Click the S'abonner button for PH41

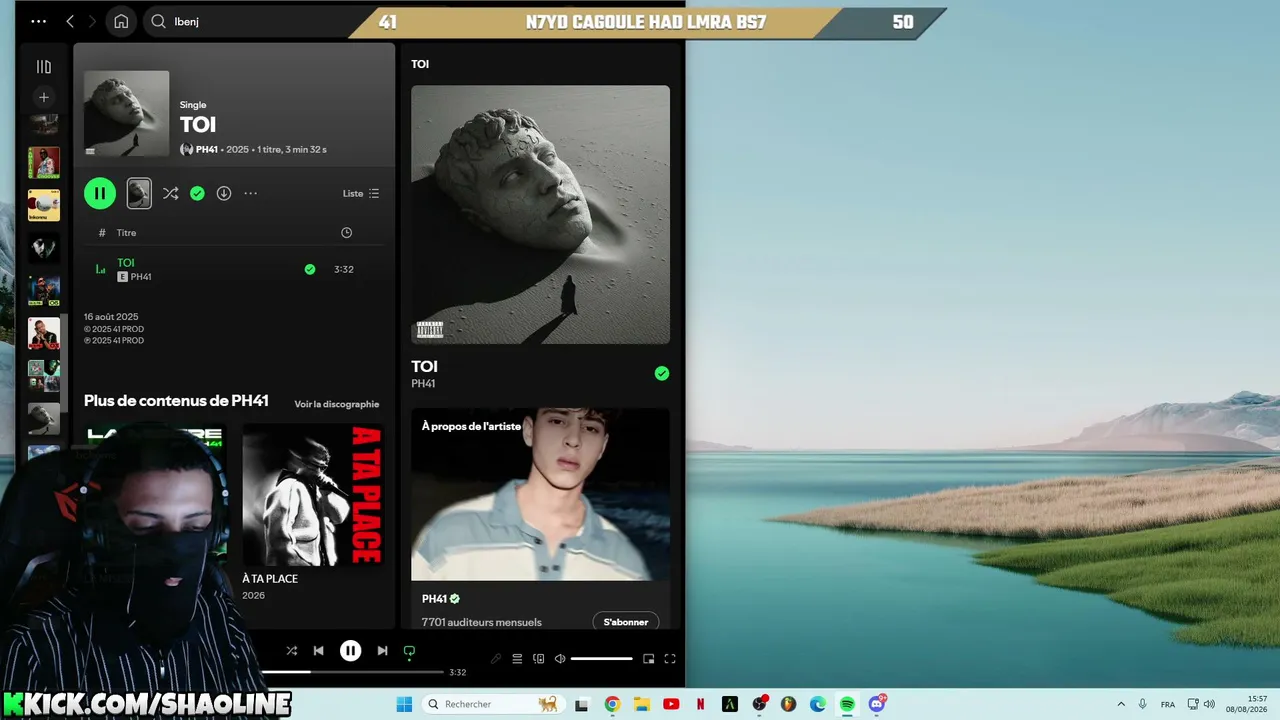[626, 622]
